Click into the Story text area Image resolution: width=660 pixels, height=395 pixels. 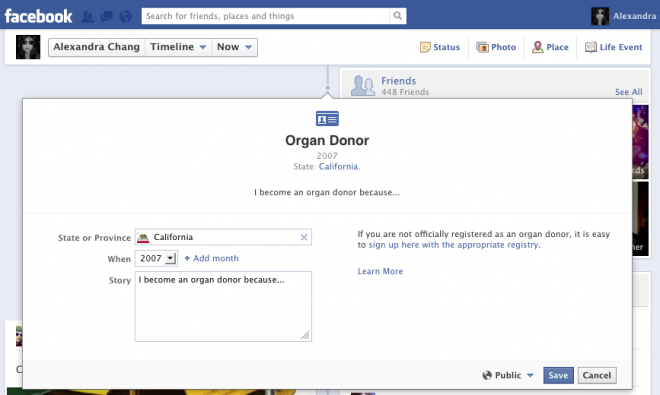tap(223, 307)
